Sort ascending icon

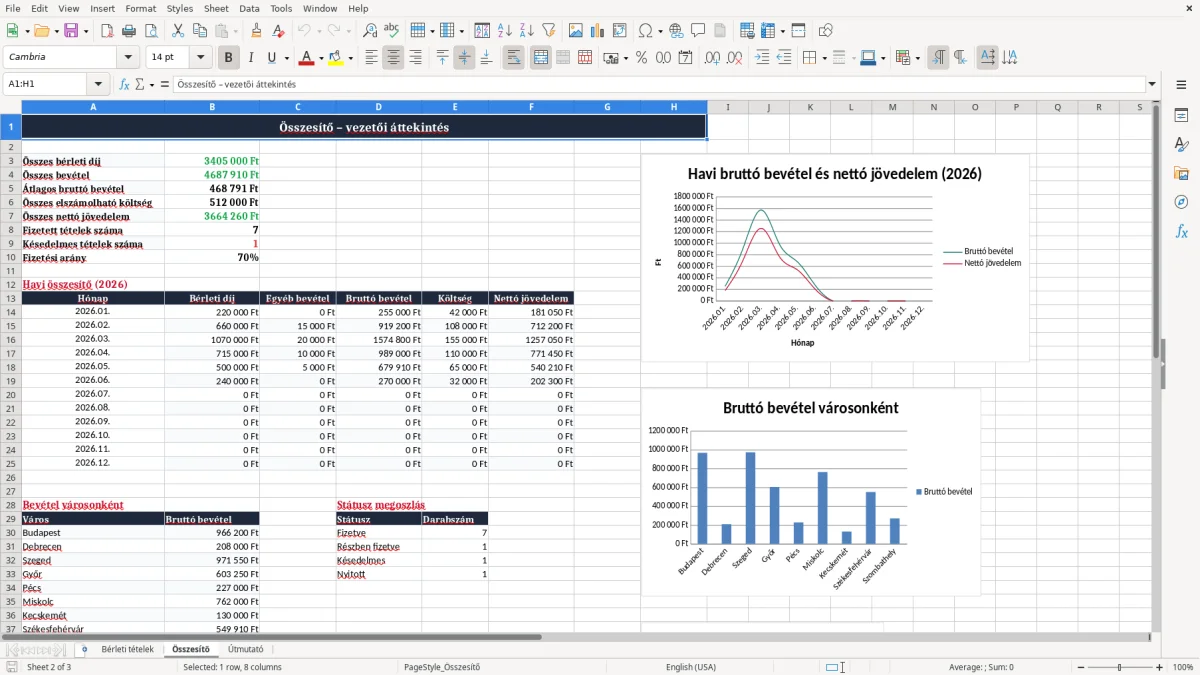pyautogui.click(x=504, y=31)
